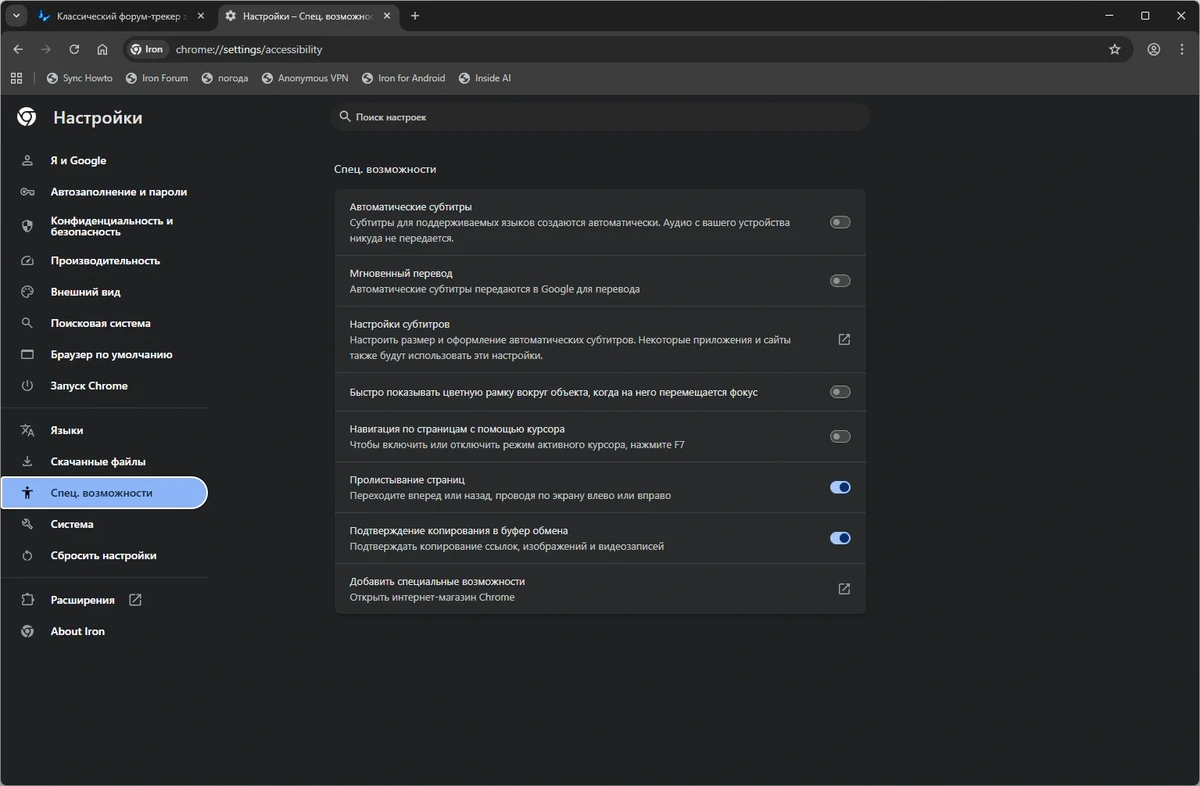Click the Iron site info chip
The width and height of the screenshot is (1200, 786).
coord(147,49)
